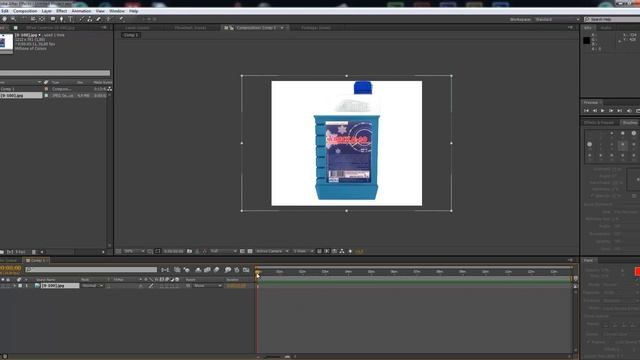Open the Workspace dropdown
Viewport: 640px width, 360px height.
557,19
